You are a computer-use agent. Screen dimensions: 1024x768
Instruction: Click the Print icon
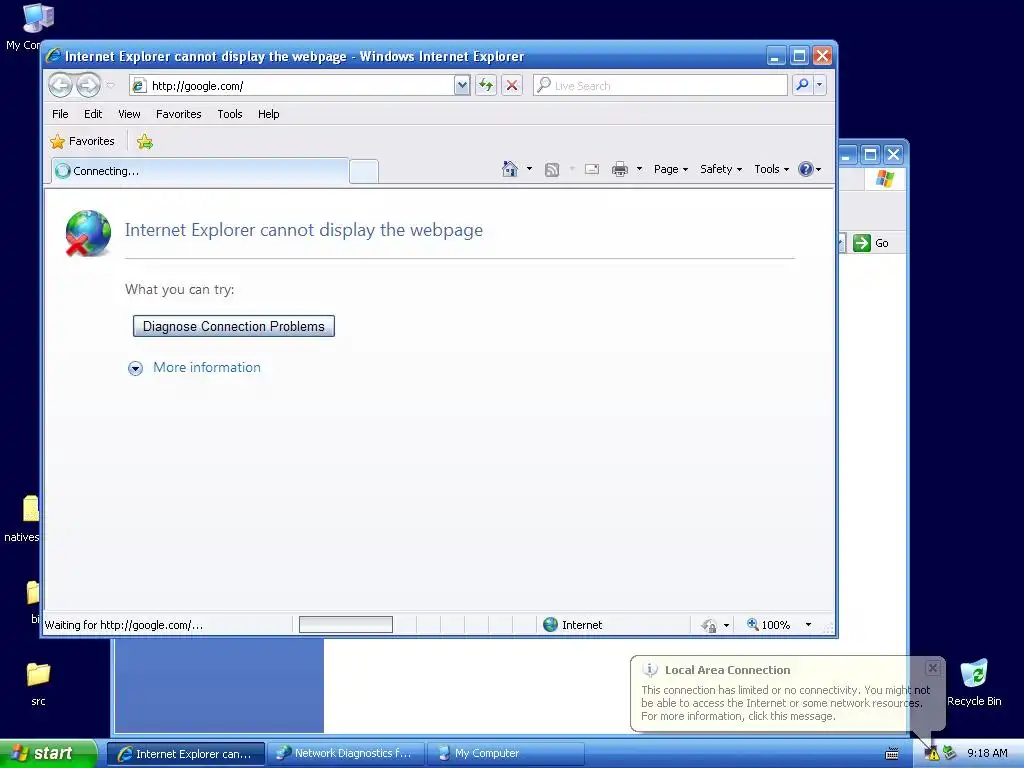(620, 170)
